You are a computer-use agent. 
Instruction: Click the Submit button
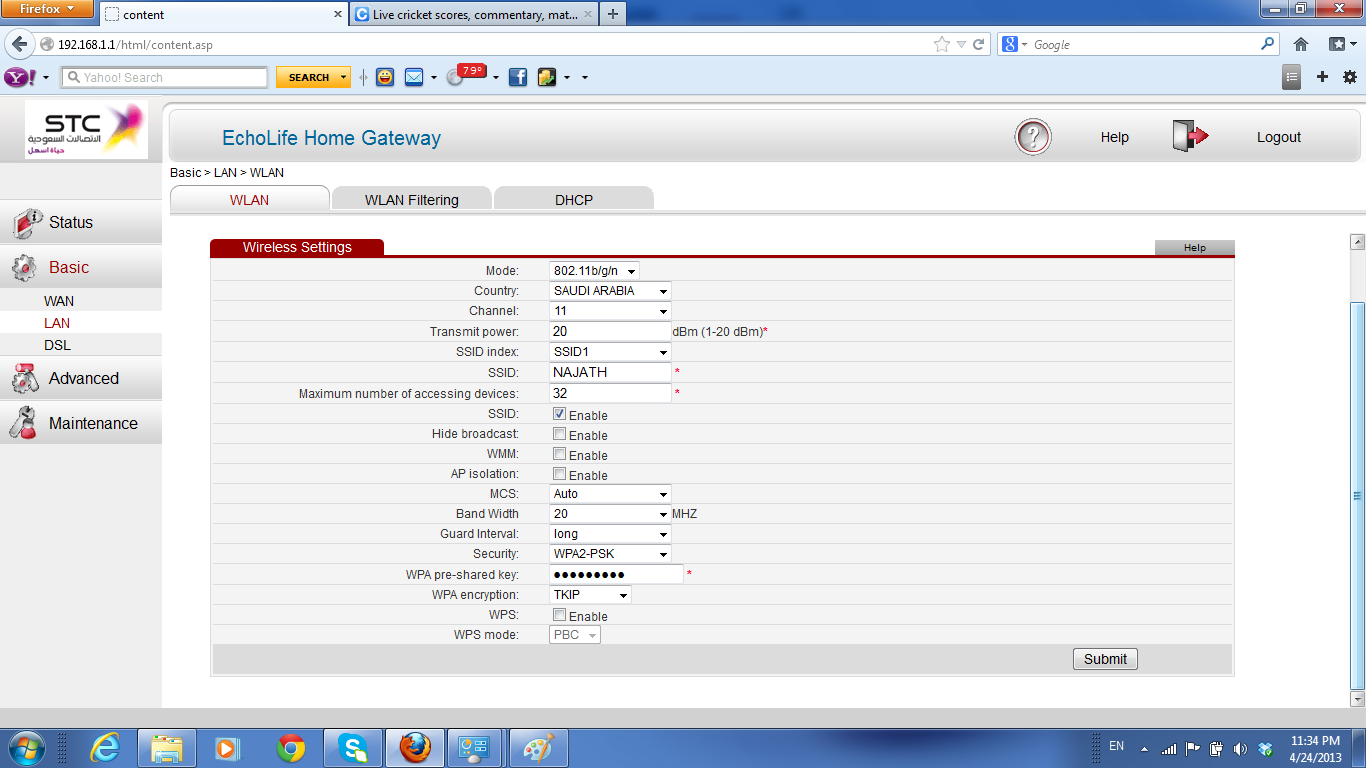[x=1105, y=659]
